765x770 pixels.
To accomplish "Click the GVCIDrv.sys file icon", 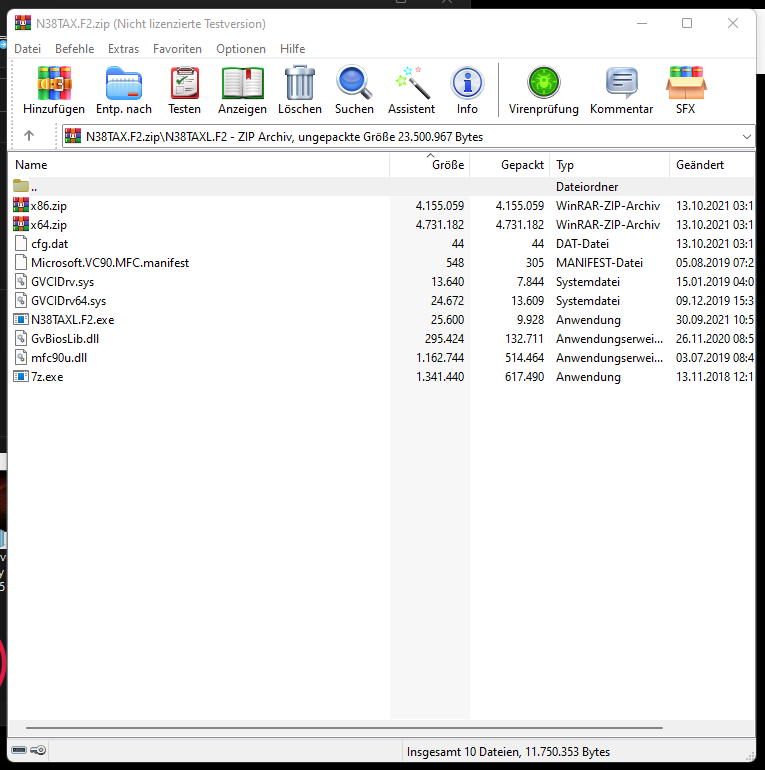I will (21, 281).
